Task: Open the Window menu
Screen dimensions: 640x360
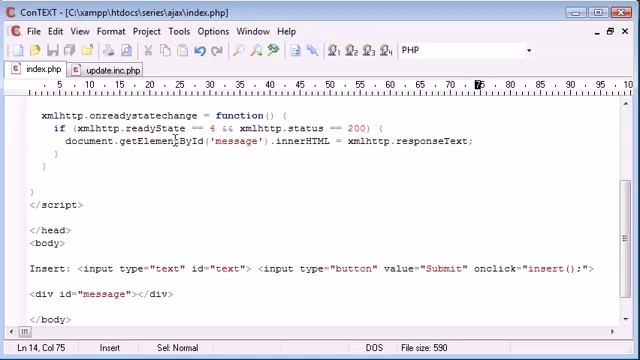Action: pyautogui.click(x=253, y=31)
